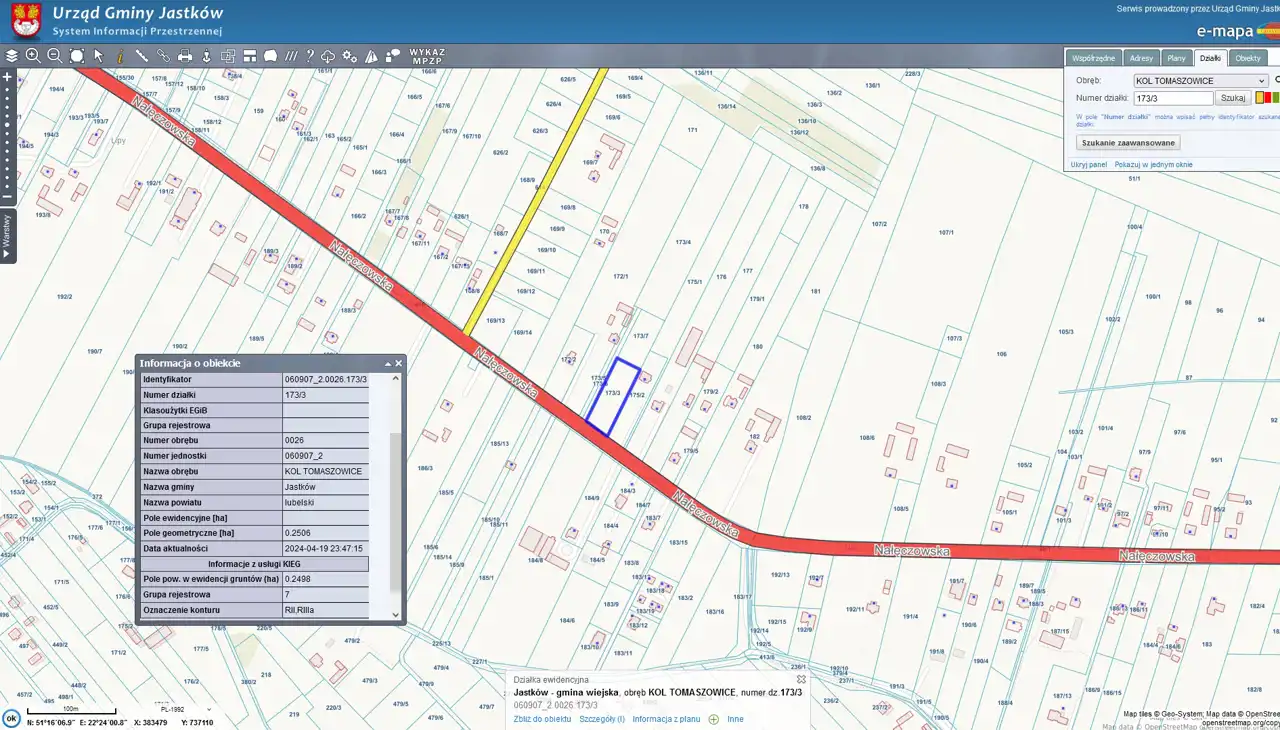
Task: Click the cloud download icon
Action: [x=328, y=56]
